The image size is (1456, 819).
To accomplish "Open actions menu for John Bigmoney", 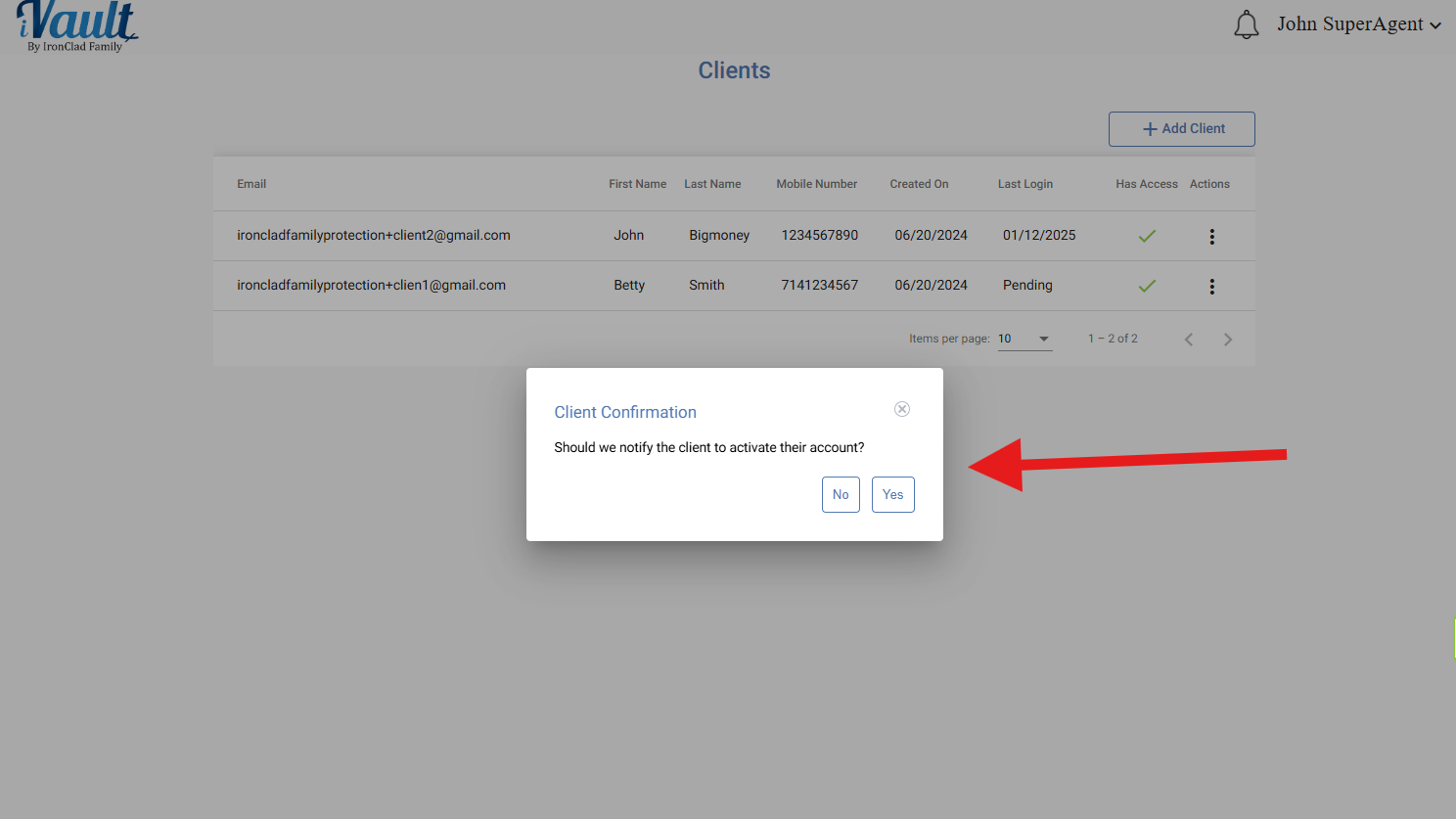I will coord(1211,237).
